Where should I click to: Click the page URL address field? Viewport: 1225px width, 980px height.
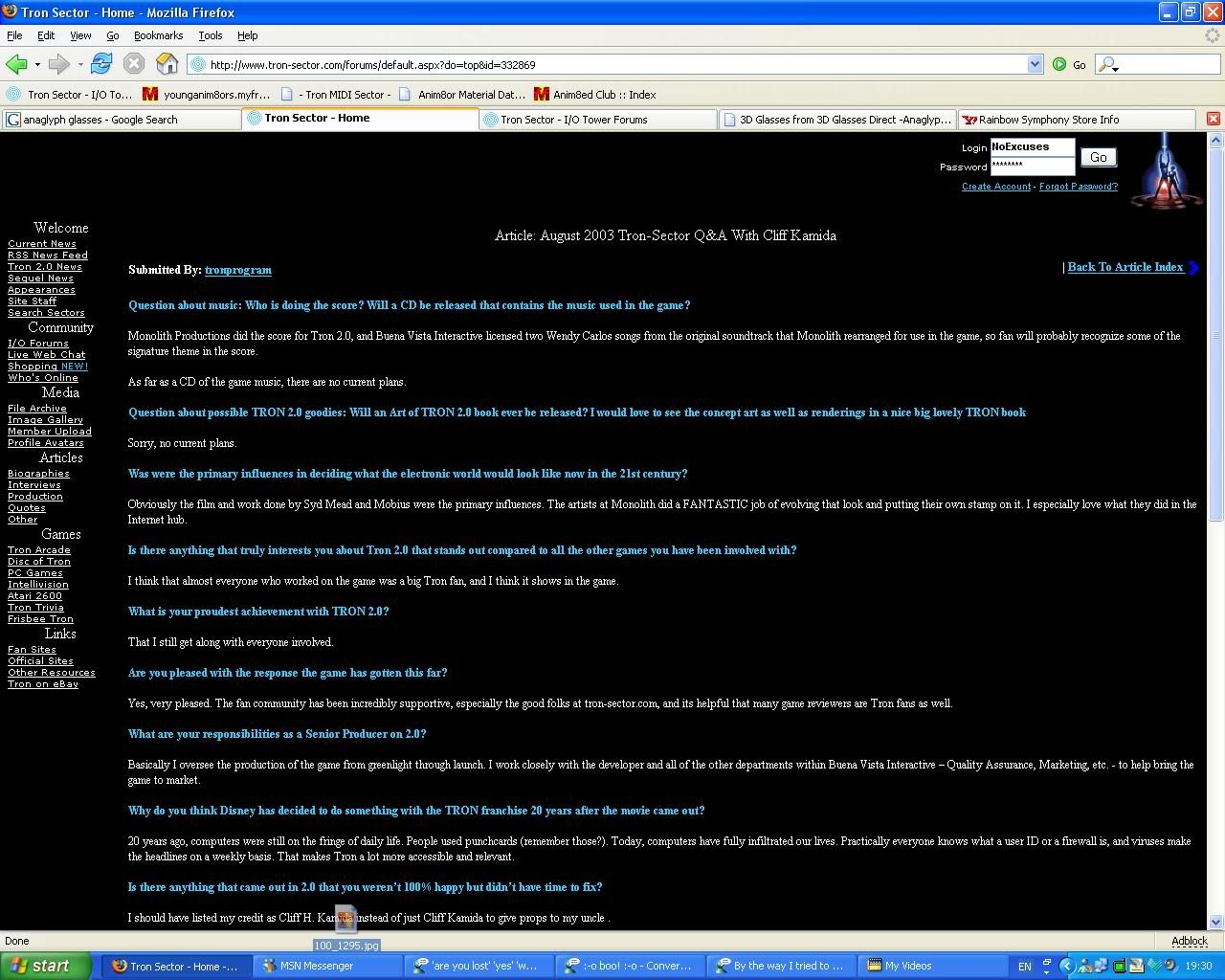coord(607,64)
